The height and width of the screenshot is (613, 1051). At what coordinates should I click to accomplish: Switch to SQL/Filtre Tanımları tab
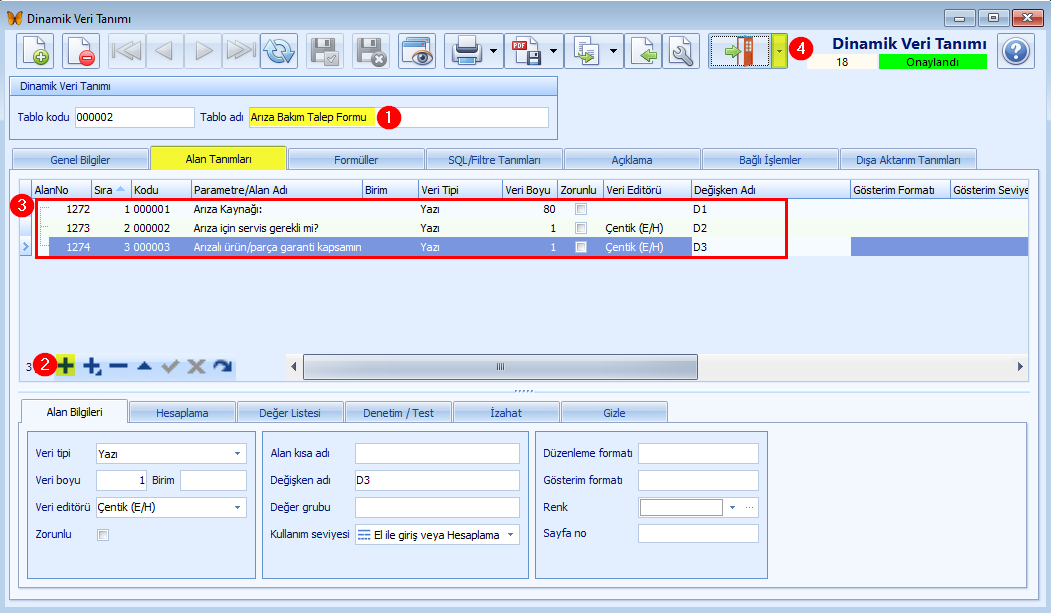pyautogui.click(x=494, y=159)
